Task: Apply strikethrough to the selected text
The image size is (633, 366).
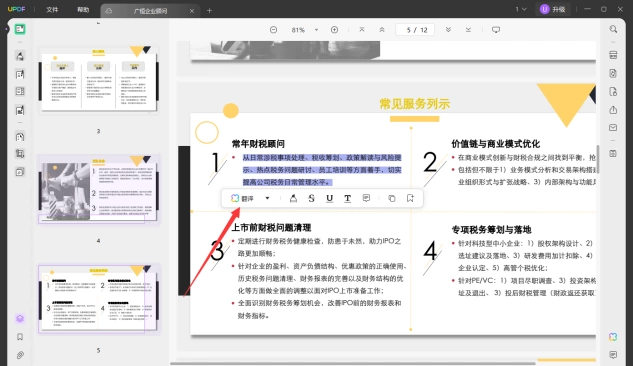Action: pos(311,198)
